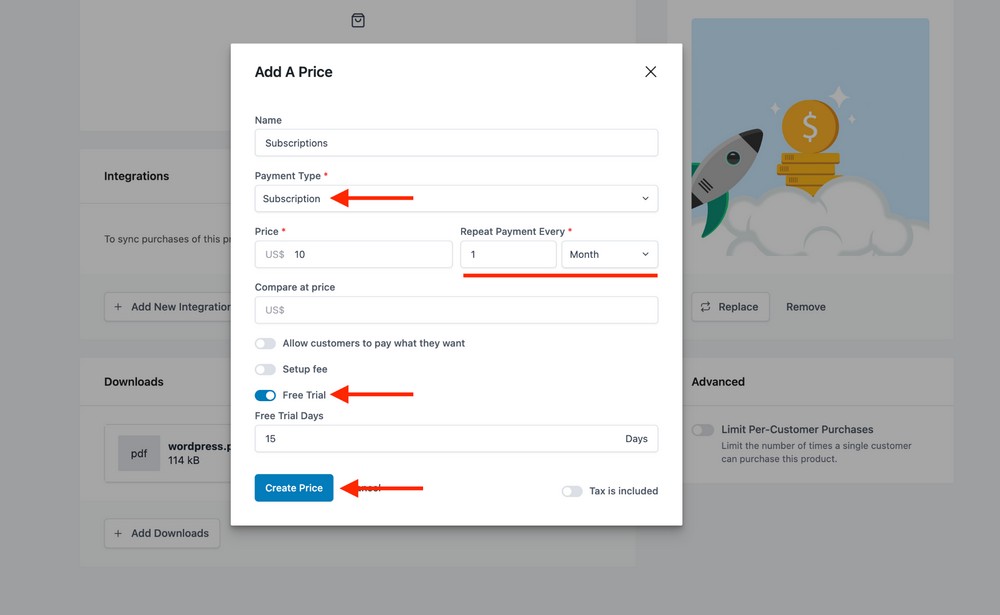Click the Create Price button
Image resolution: width=1000 pixels, height=615 pixels.
(293, 488)
